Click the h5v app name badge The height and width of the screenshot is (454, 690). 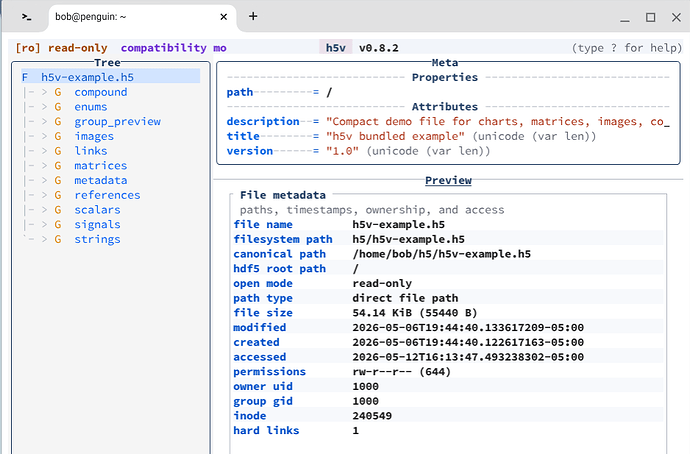click(336, 48)
